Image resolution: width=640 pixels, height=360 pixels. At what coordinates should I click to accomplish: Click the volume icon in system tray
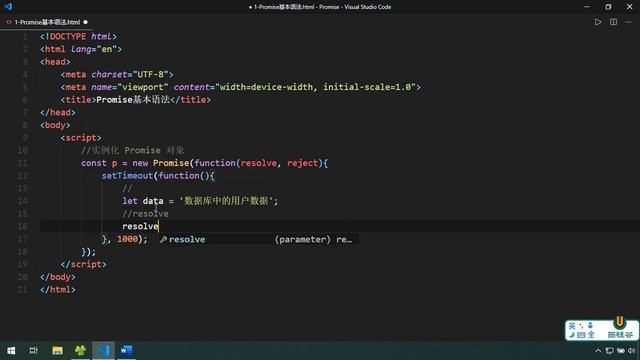[x=632, y=351]
